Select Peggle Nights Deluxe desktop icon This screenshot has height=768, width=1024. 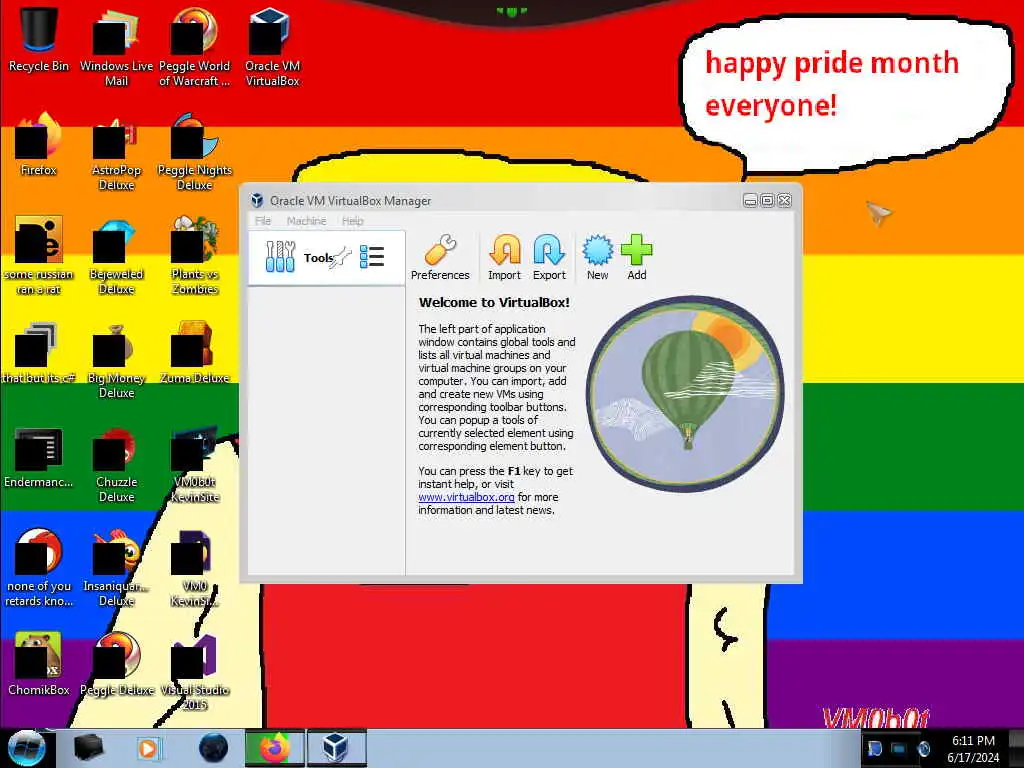[194, 152]
